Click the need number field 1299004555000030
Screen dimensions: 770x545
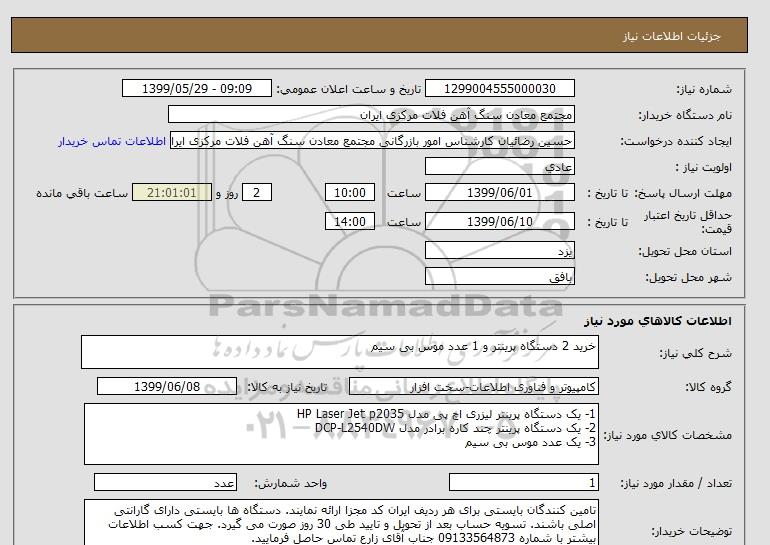[x=499, y=88]
